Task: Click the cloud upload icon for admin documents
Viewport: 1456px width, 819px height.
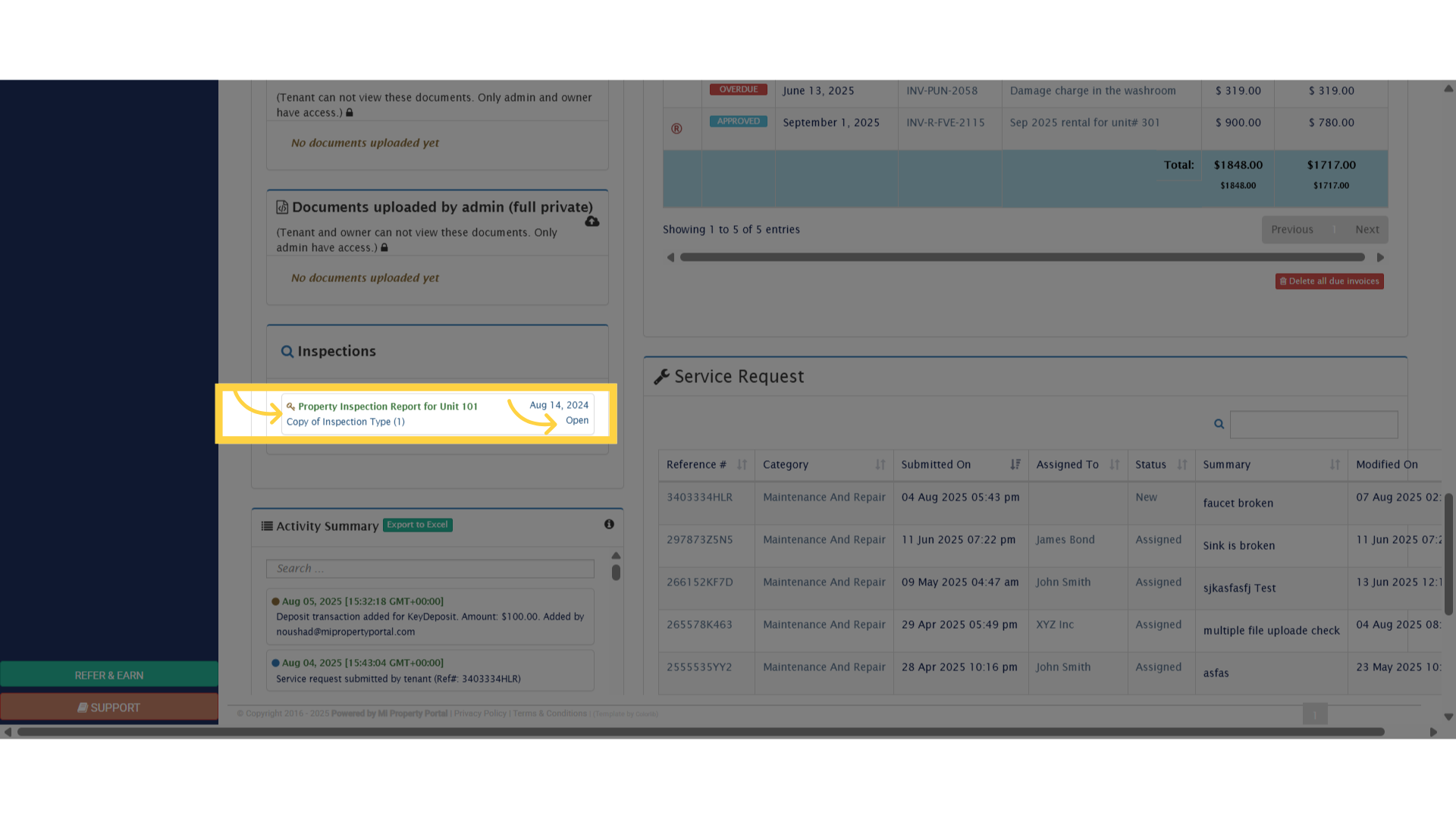Action: coord(592,221)
